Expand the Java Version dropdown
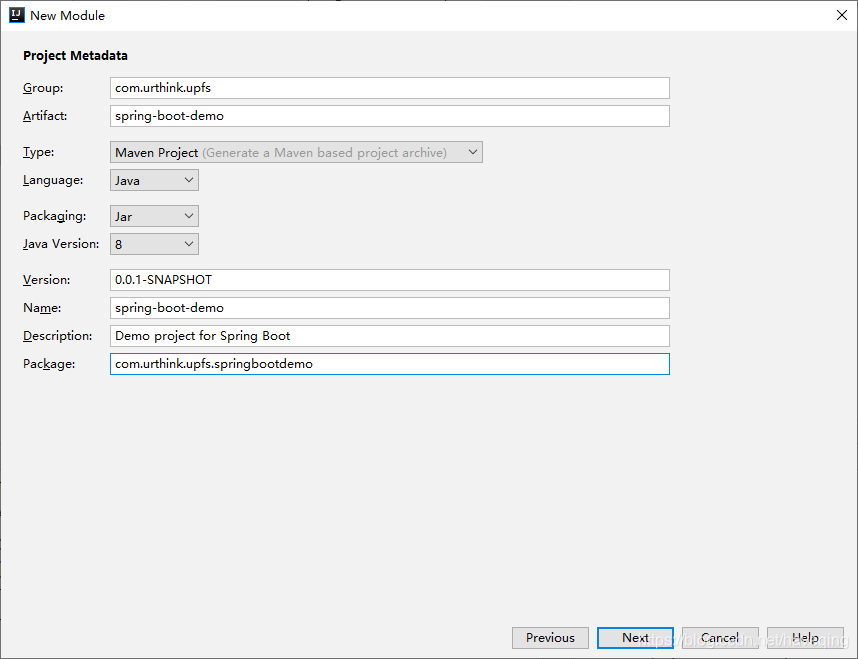The image size is (858, 659). click(154, 244)
